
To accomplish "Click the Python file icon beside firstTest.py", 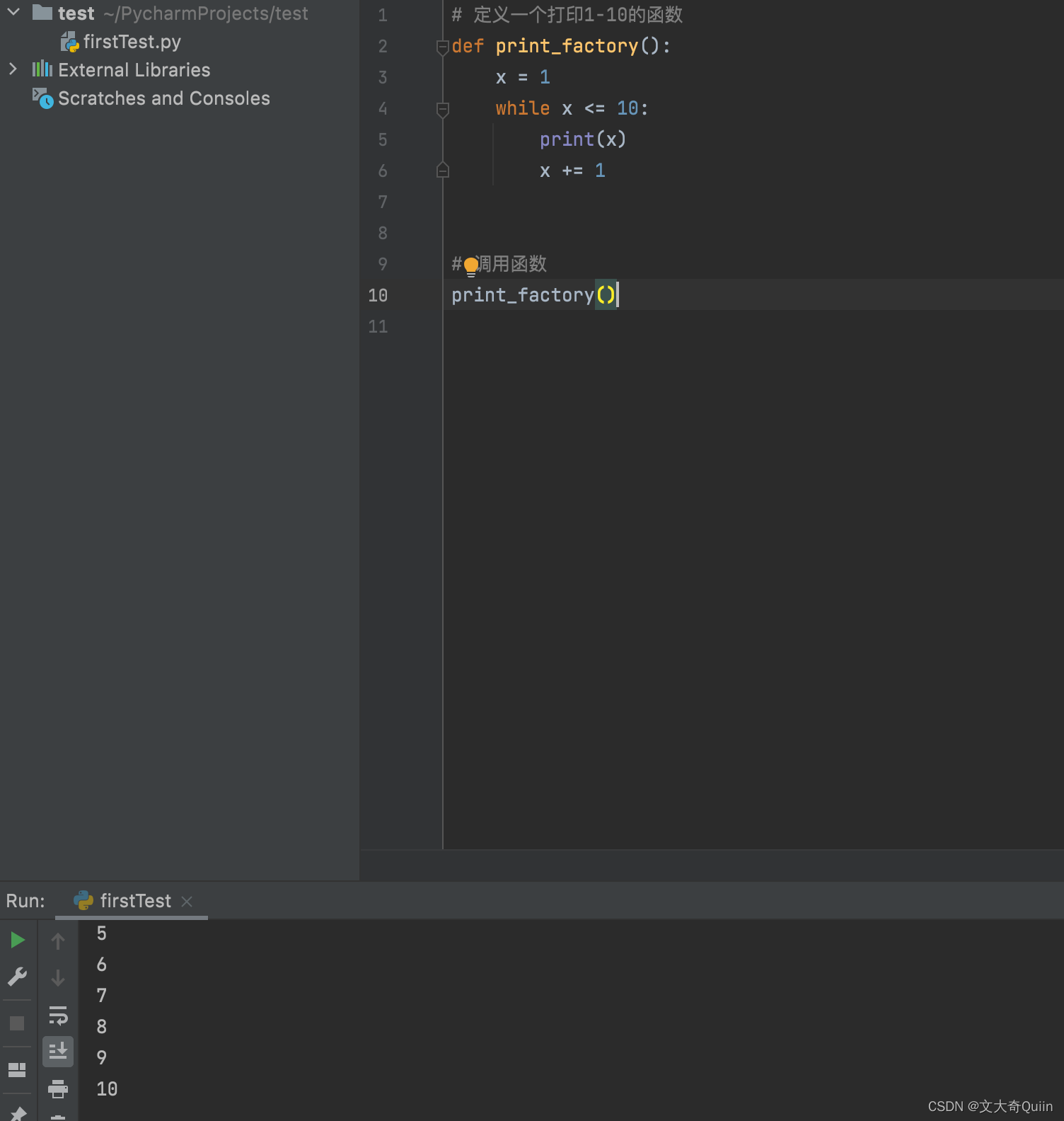I will coord(69,42).
